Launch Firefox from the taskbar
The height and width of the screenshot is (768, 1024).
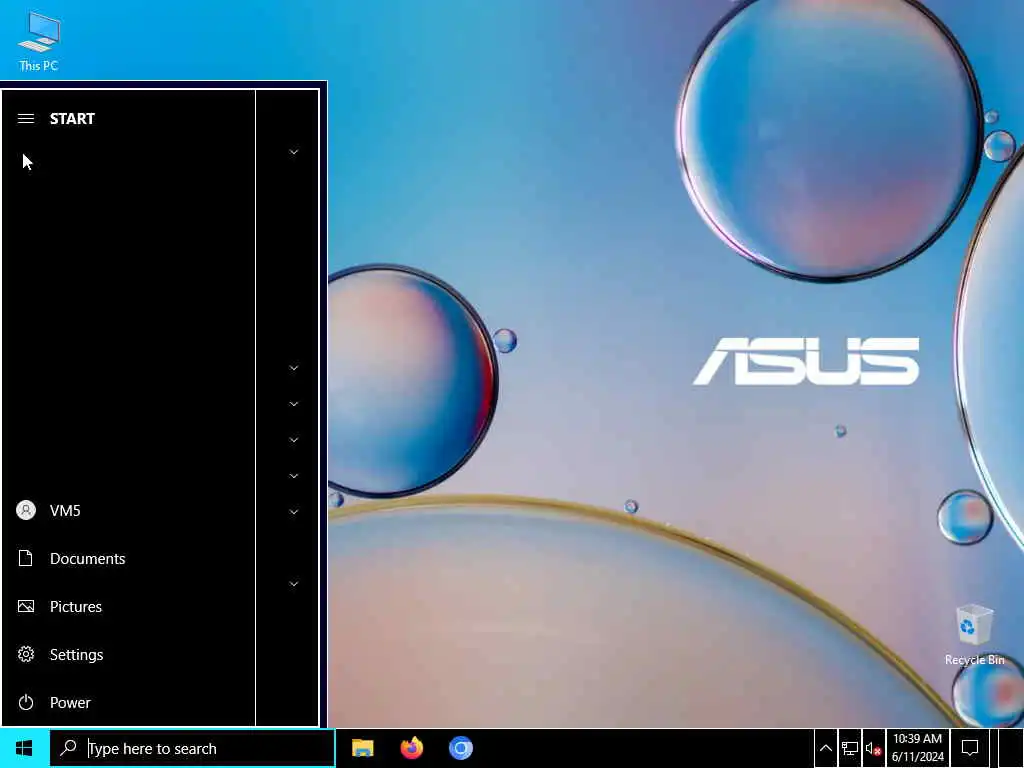point(411,748)
